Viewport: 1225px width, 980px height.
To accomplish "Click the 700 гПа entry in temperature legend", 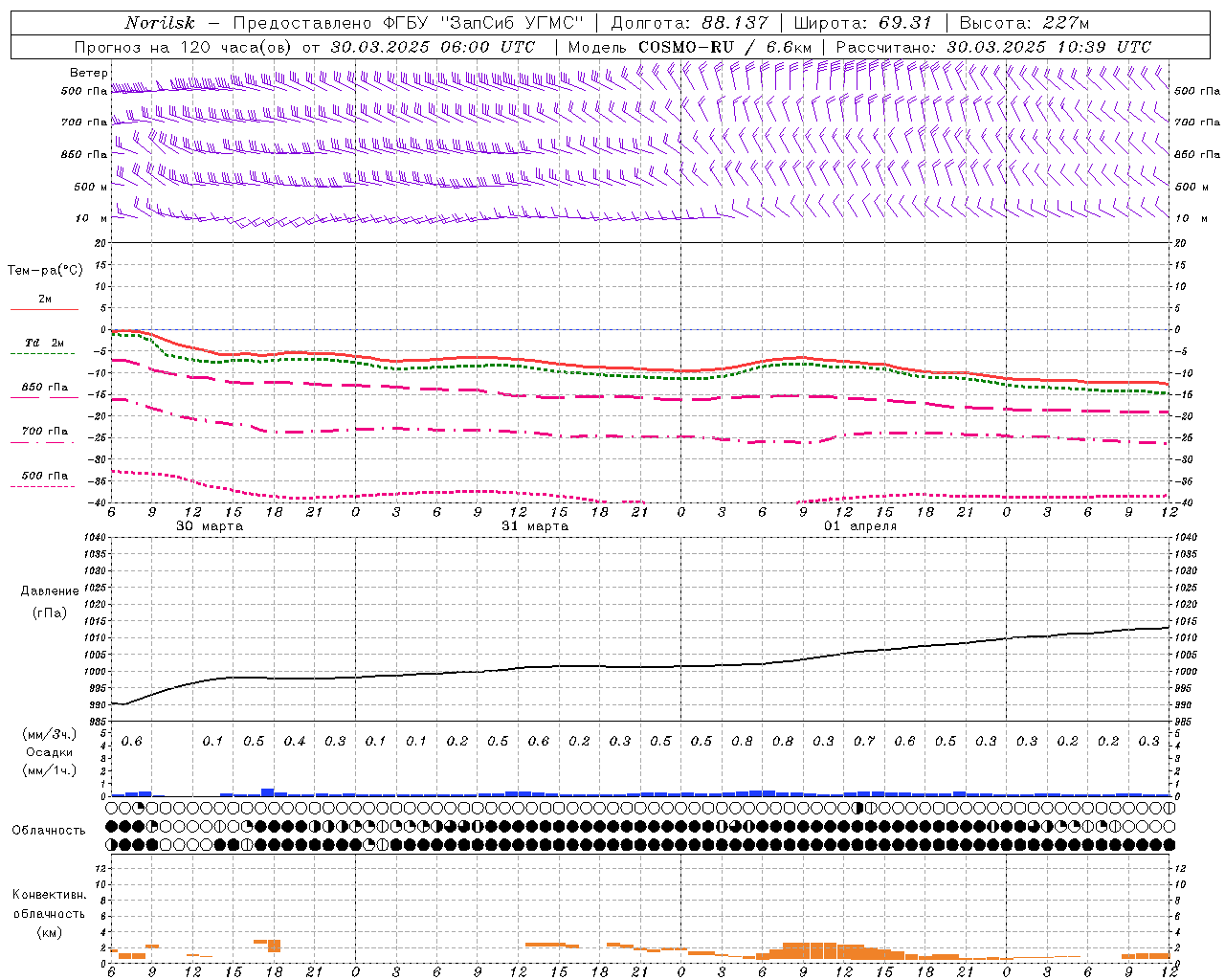I will coord(45,432).
